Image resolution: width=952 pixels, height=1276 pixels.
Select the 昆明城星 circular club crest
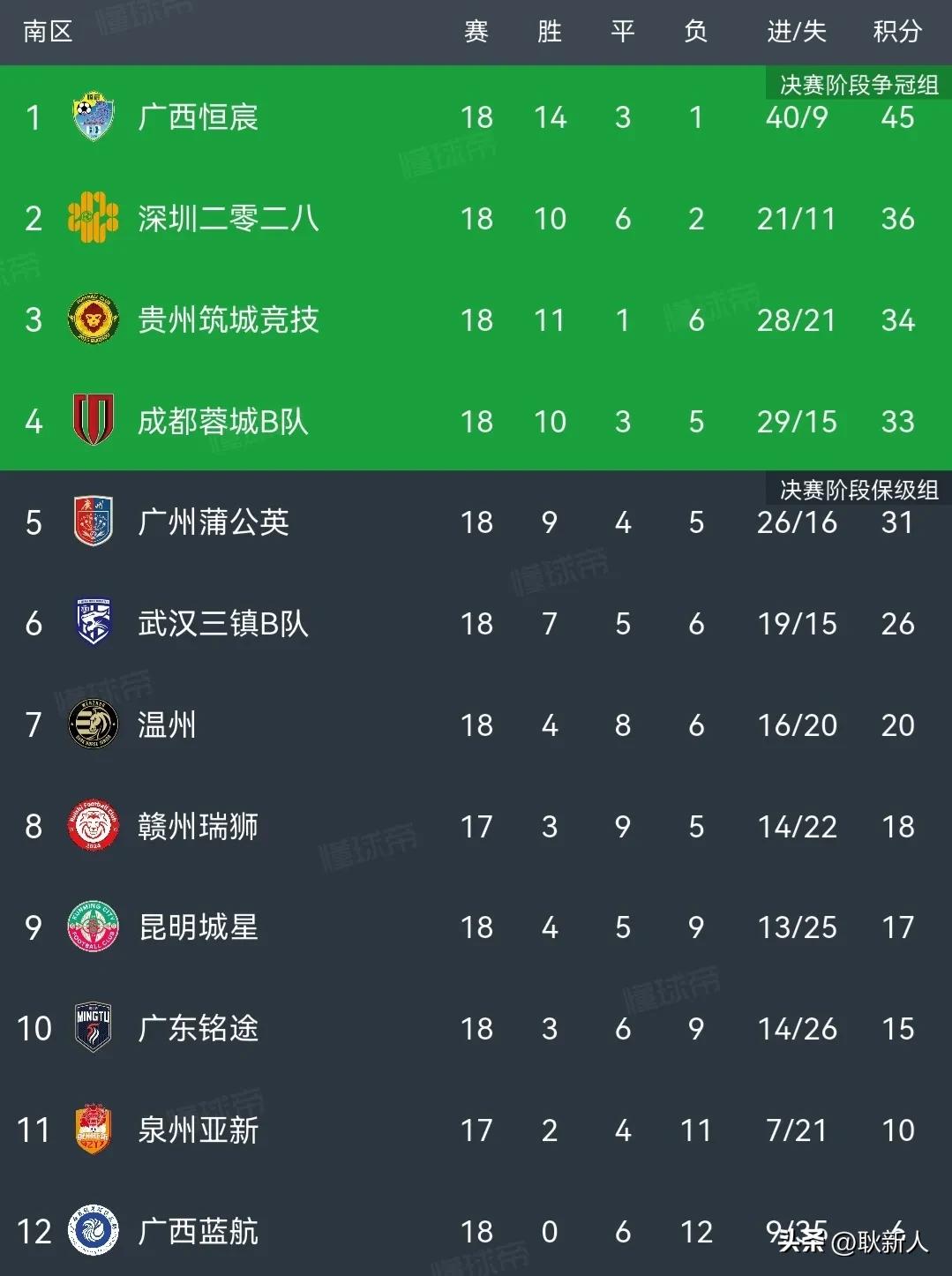94,927
